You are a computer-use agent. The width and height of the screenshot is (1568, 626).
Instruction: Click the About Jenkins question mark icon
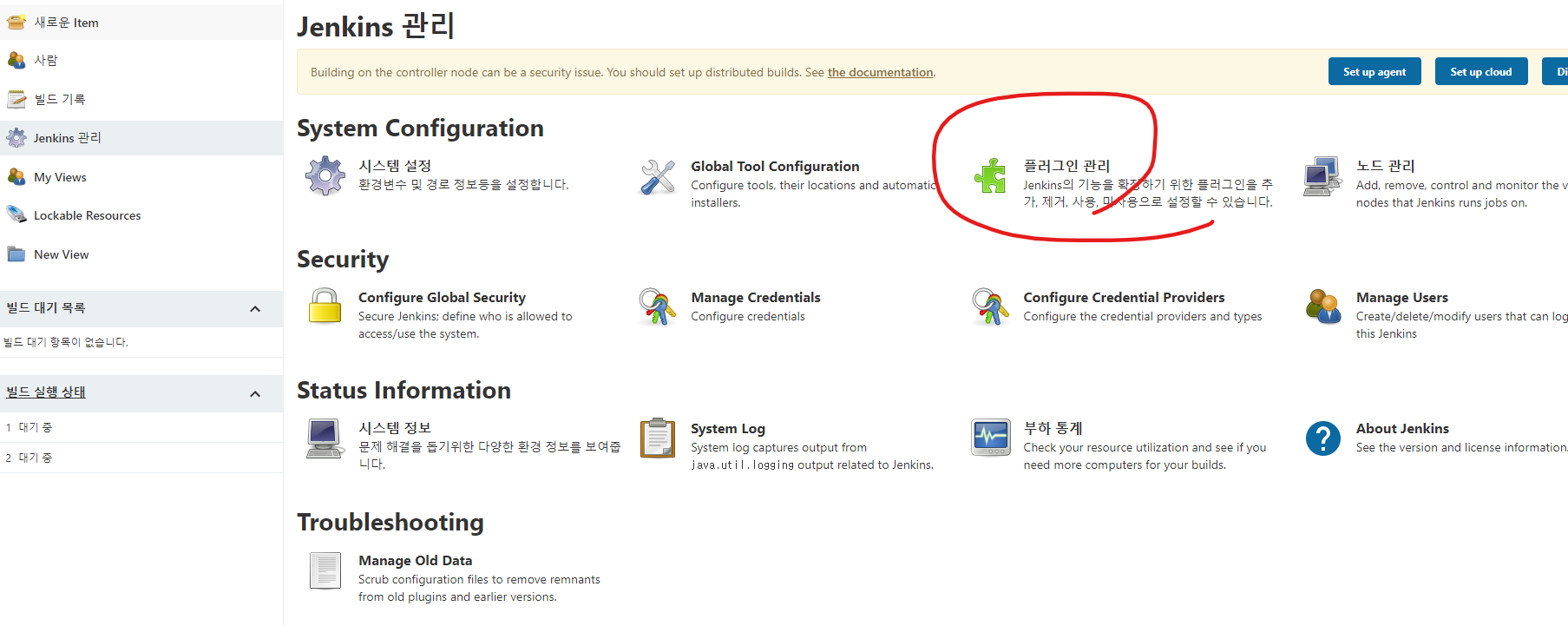[x=1323, y=438]
